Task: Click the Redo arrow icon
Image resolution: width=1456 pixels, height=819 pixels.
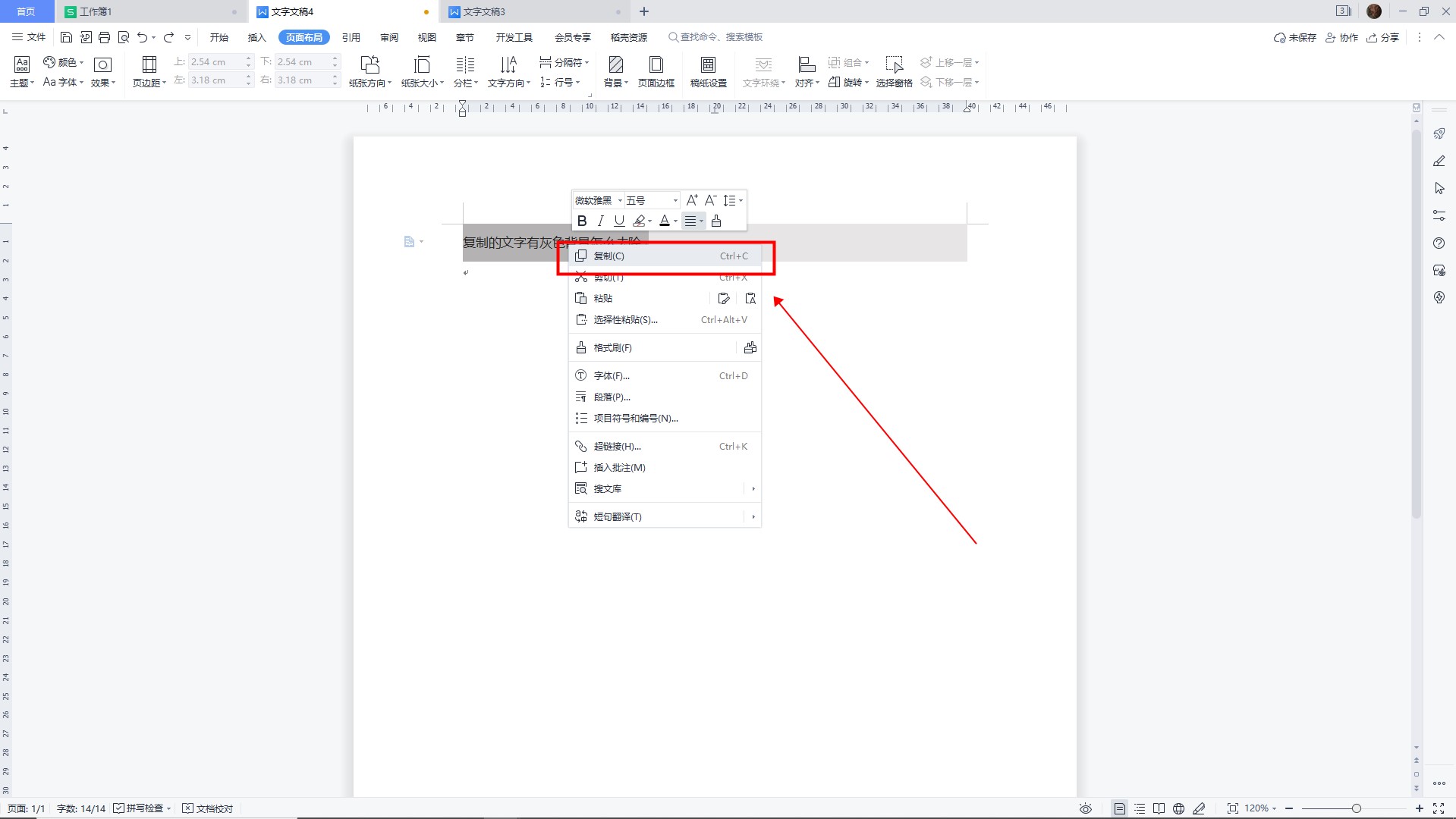Action: (x=168, y=37)
